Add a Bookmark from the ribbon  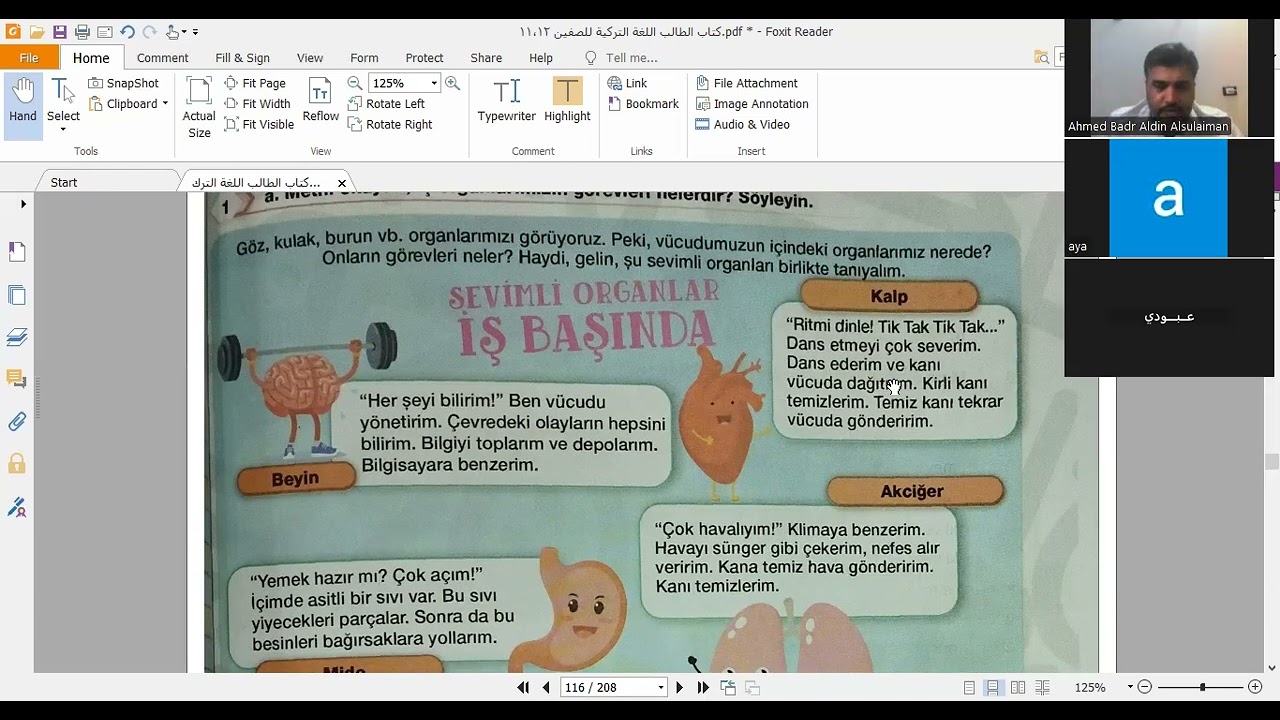643,104
